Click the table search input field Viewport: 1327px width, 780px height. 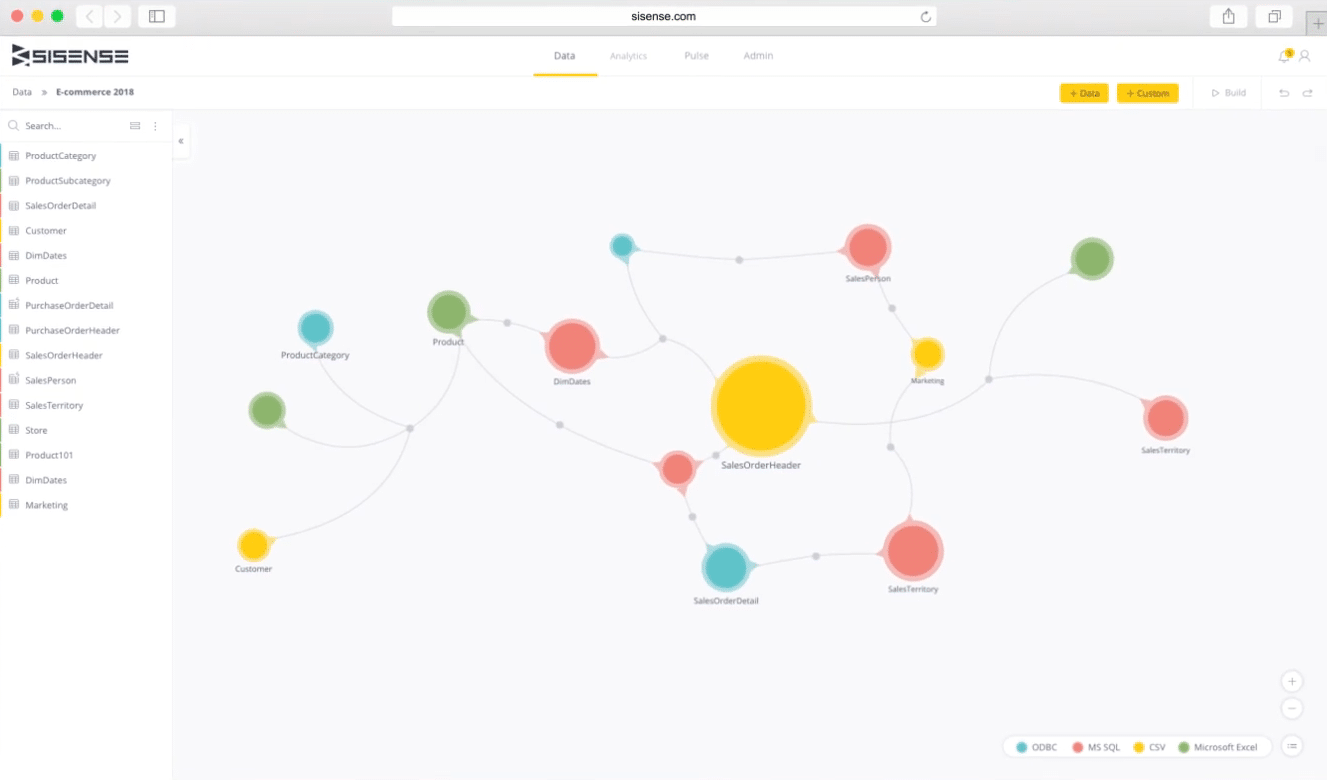[x=70, y=126]
